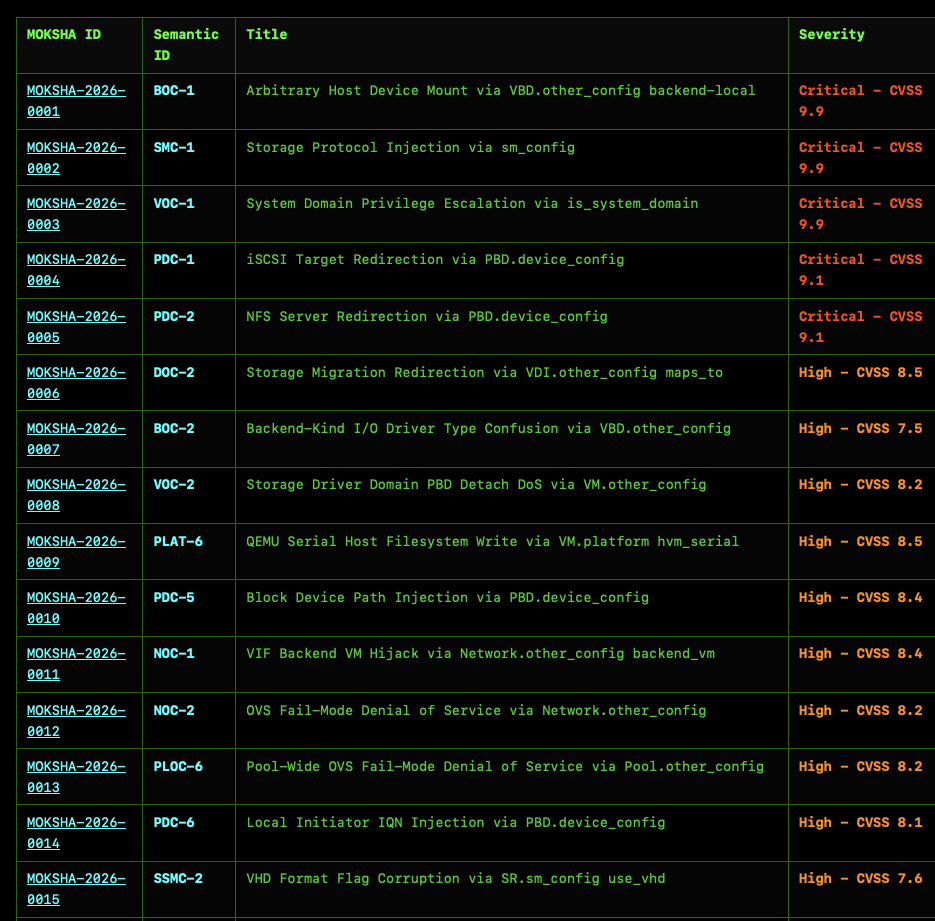Visit the MOKSHA-2026-0013 entry link

click(x=76, y=777)
